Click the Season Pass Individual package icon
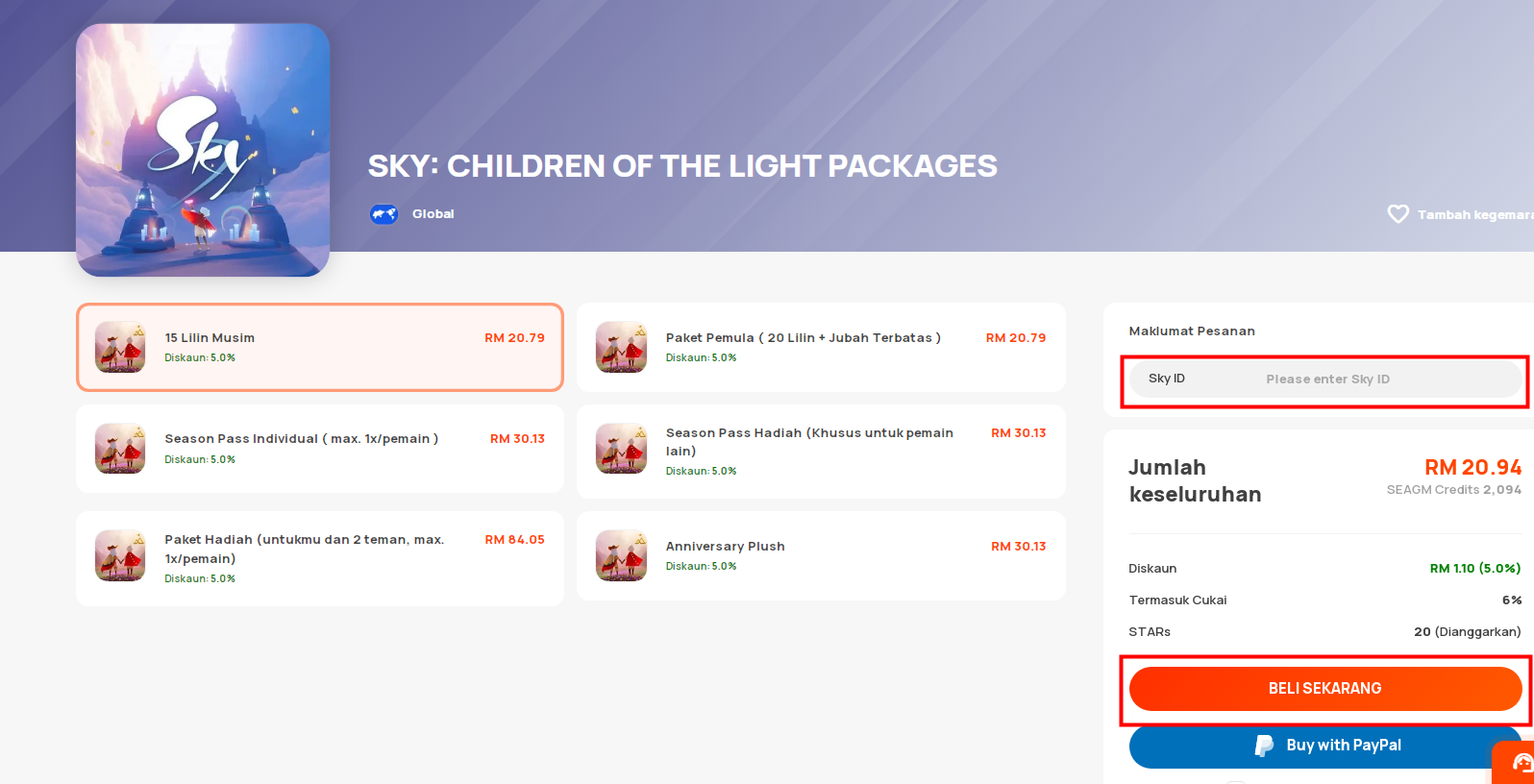1534x784 pixels. (x=120, y=449)
